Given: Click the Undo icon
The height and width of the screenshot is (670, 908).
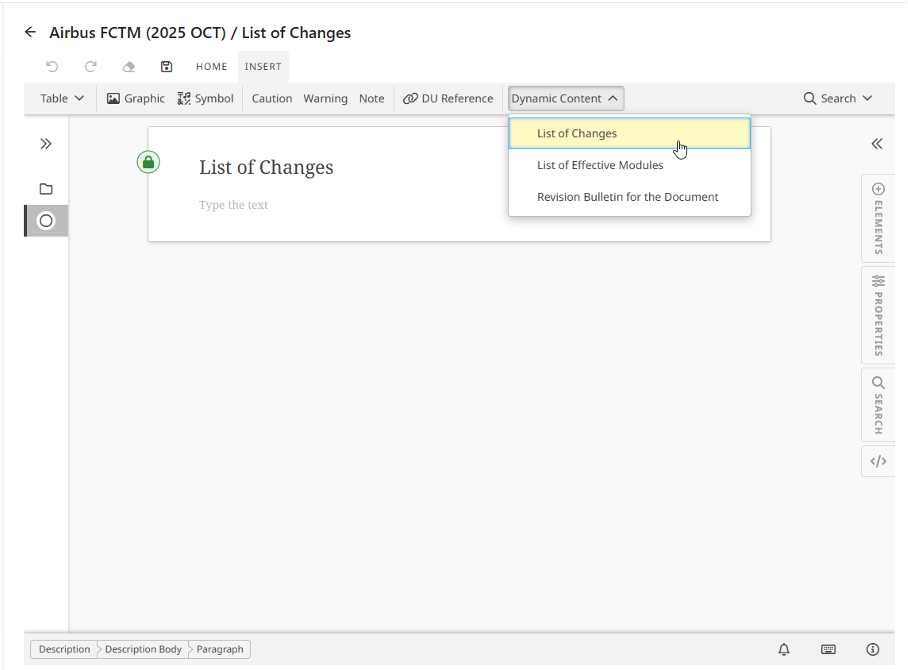Looking at the screenshot, I should pyautogui.click(x=52, y=67).
